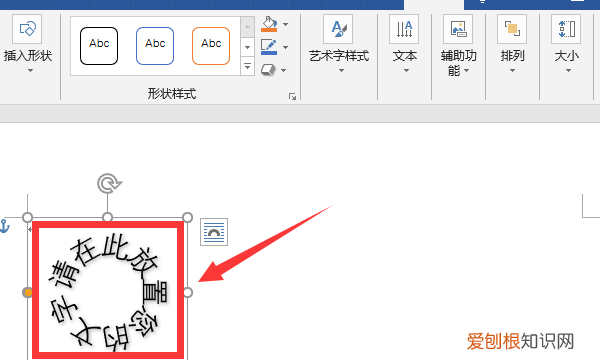The height and width of the screenshot is (360, 600).
Task: Expand the 辅助功能 dropdown arrow
Action: 466,71
